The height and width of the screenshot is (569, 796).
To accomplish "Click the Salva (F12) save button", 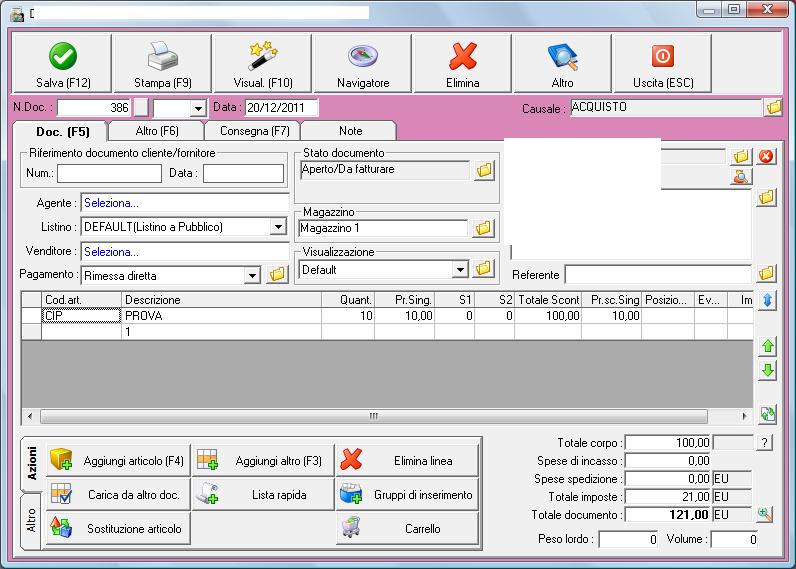I will 62,64.
